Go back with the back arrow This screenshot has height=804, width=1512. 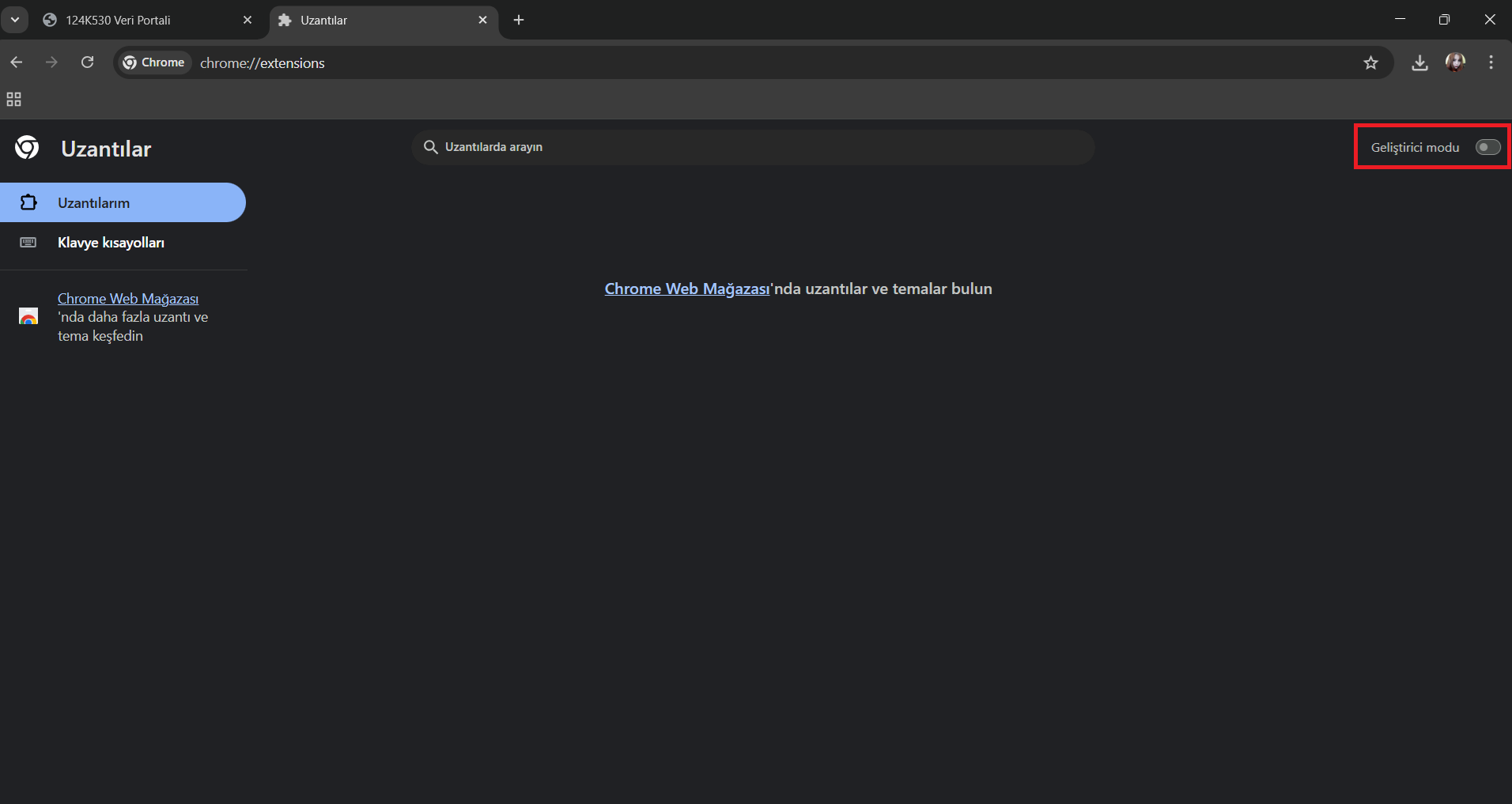coord(17,62)
